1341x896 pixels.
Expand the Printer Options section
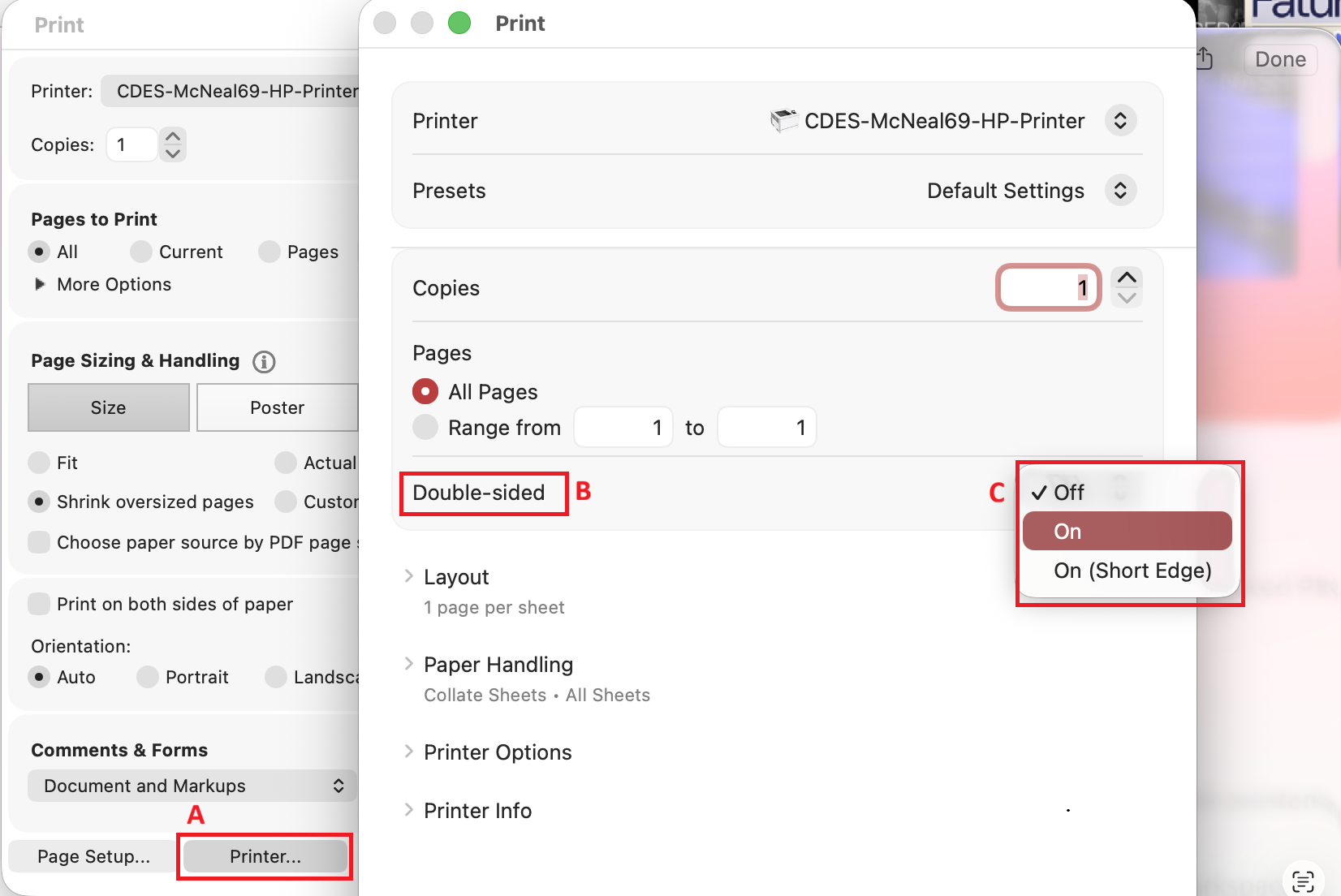coord(409,752)
